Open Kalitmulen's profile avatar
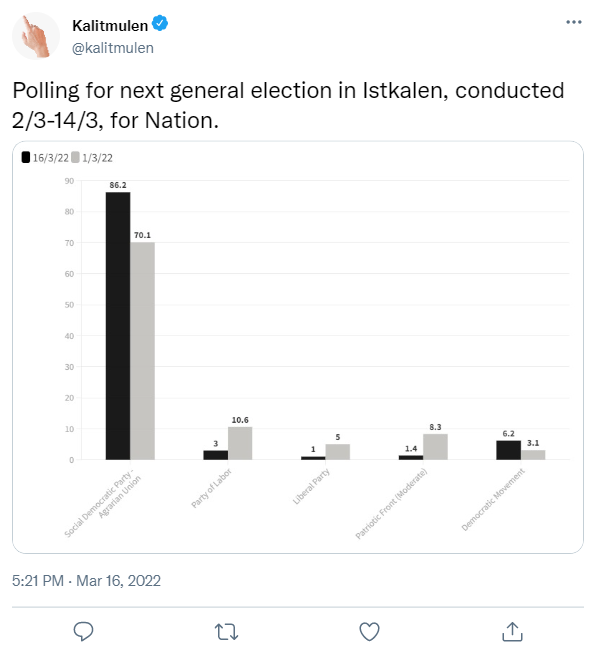 [x=36, y=36]
